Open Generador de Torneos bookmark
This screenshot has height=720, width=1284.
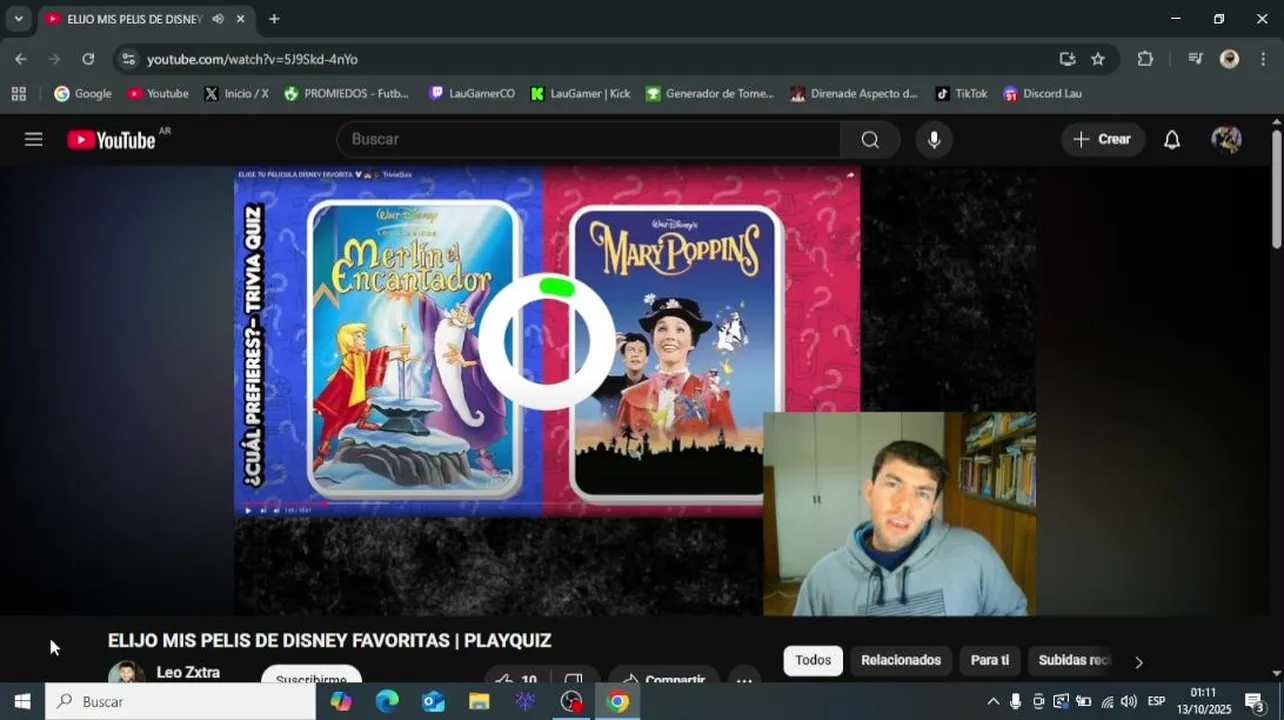[710, 93]
